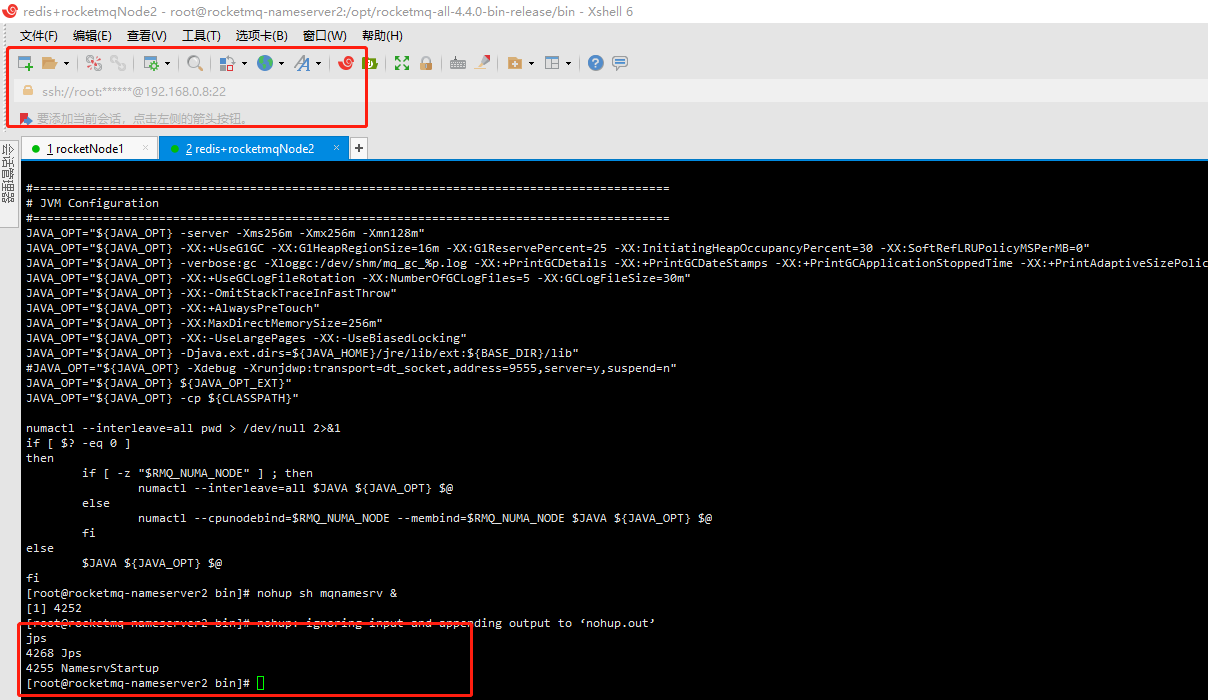Click the '#JAVA_OPT -Xdebug' commented line
The image size is (1208, 700).
[x=351, y=368]
